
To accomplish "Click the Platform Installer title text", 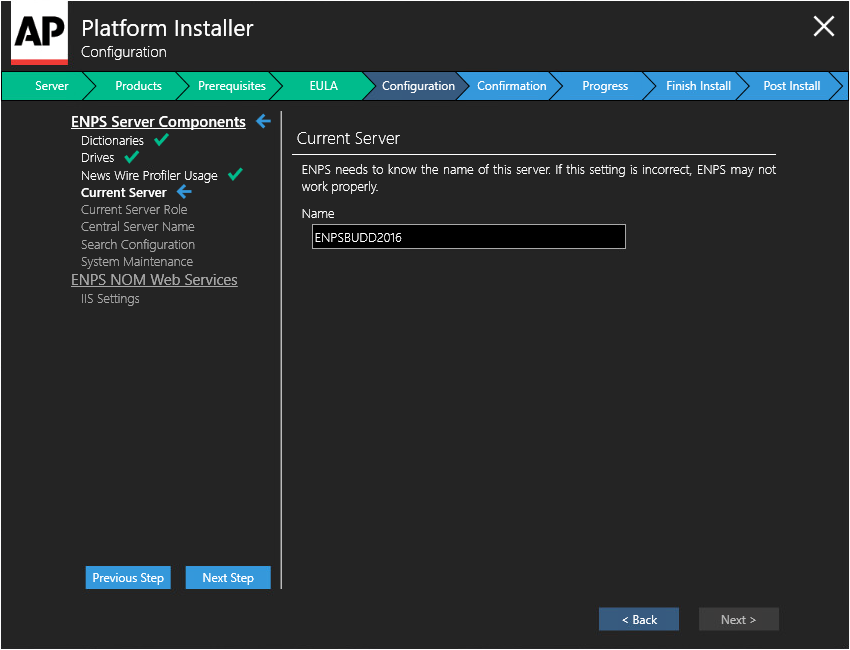I will pyautogui.click(x=167, y=28).
